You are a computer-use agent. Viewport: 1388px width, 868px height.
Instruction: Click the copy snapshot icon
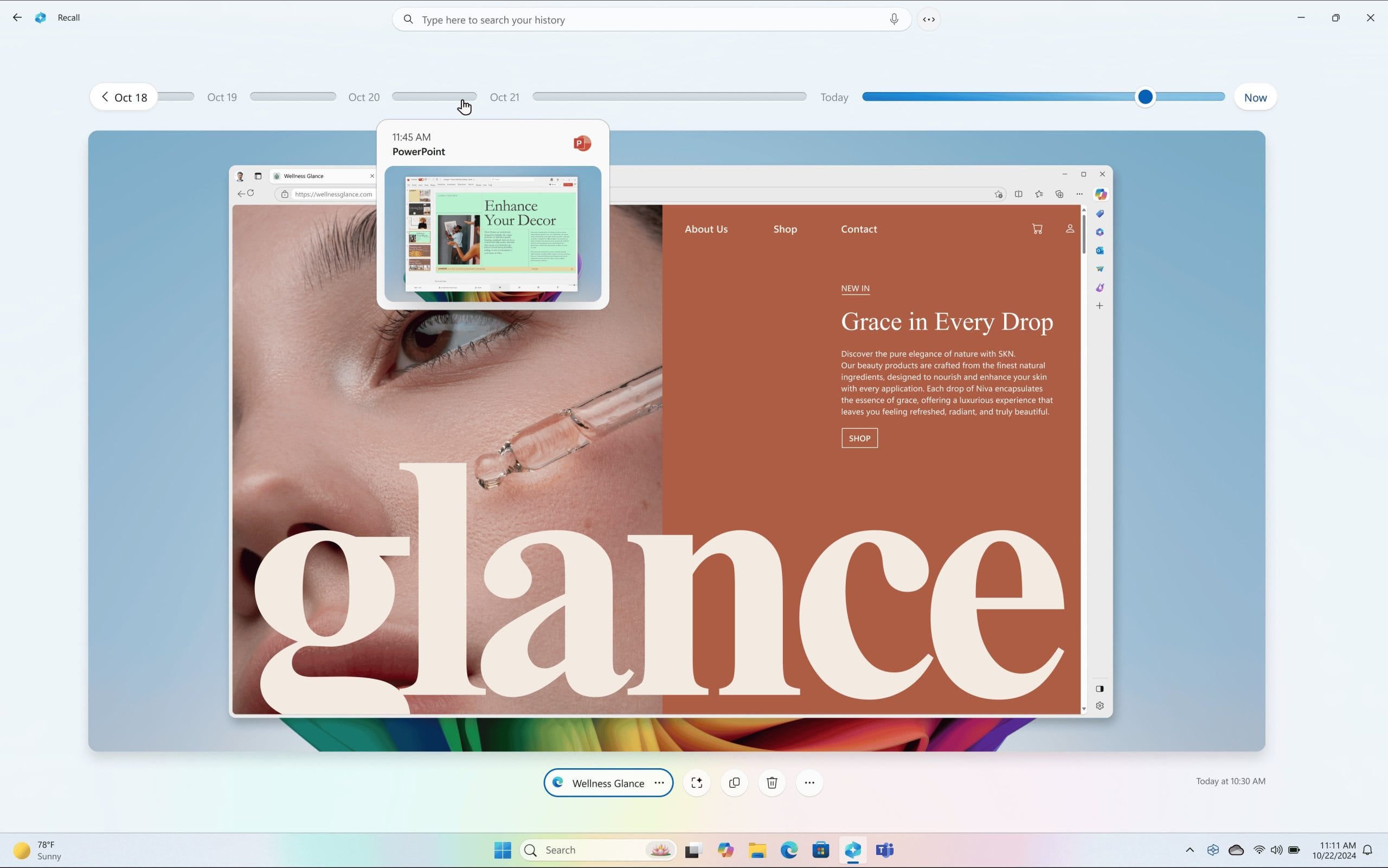point(734,783)
